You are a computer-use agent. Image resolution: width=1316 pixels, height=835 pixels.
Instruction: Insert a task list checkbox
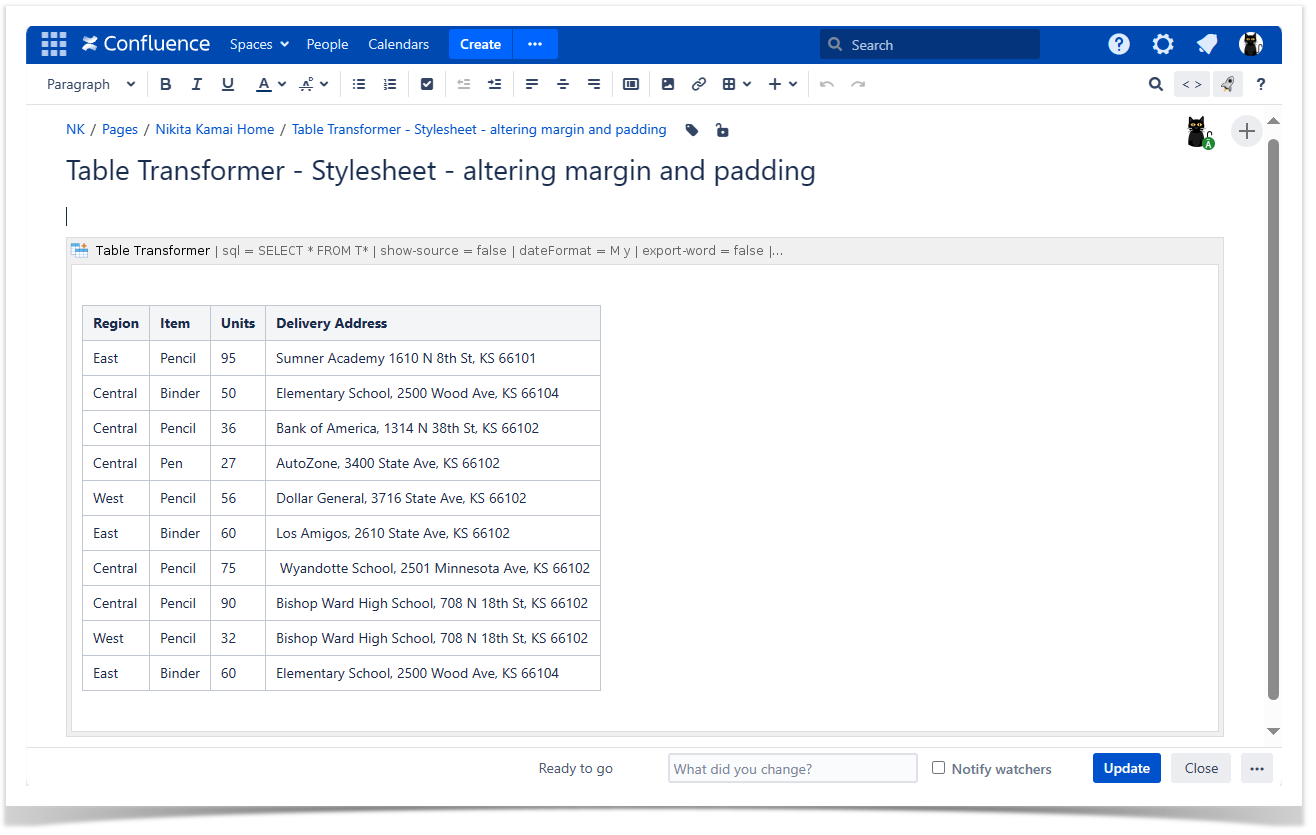pyautogui.click(x=427, y=85)
